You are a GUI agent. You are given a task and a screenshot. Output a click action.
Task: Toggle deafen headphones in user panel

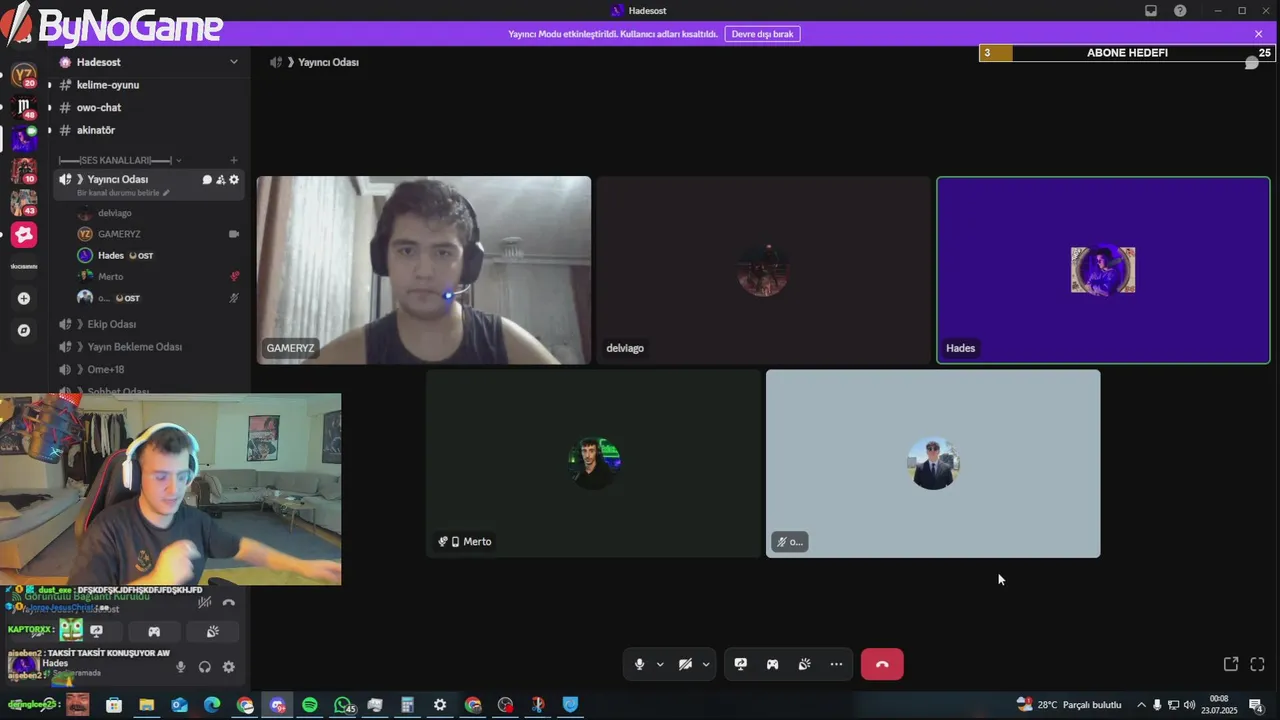(205, 667)
